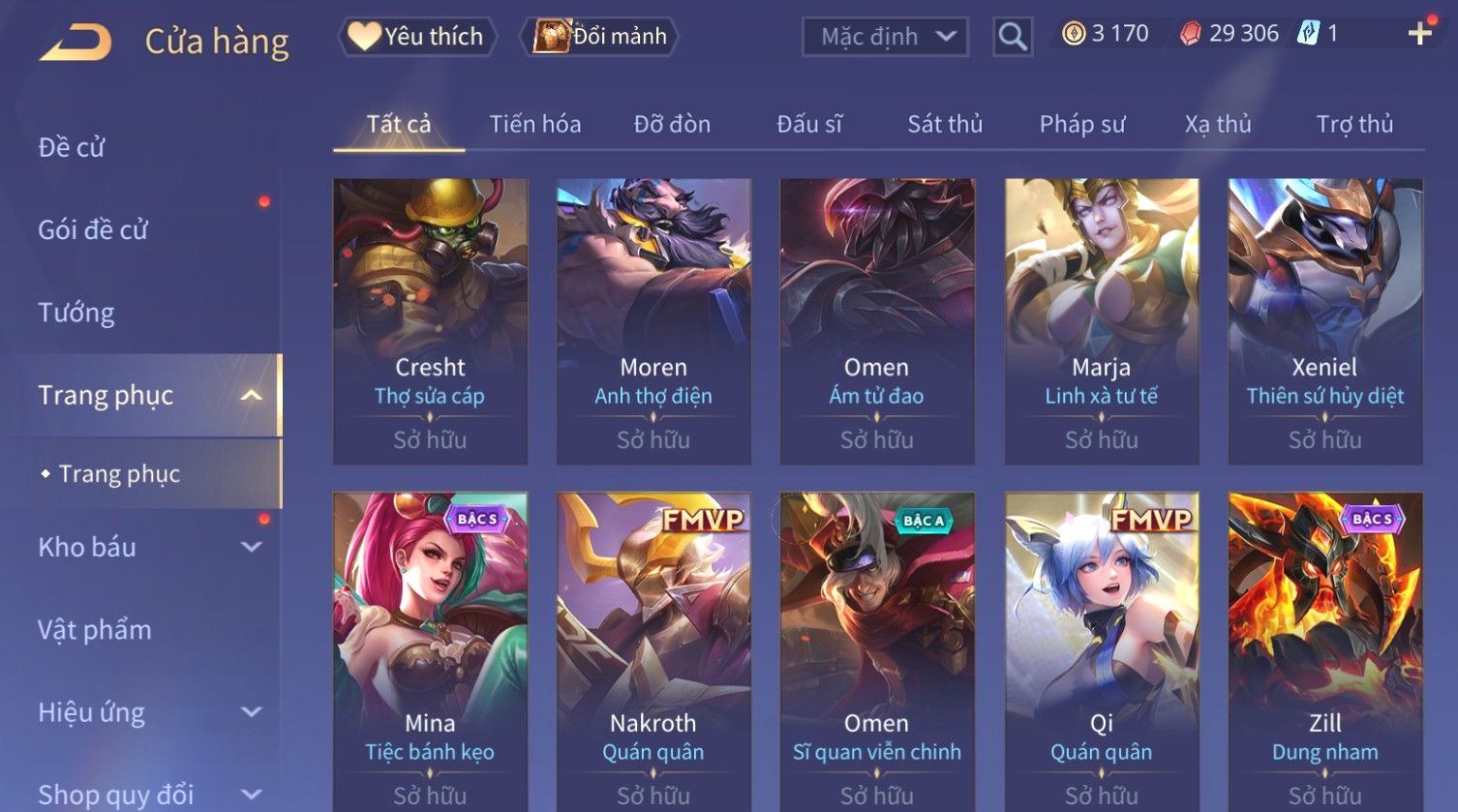Click the blue ticket currency icon
1458x812 pixels.
1308,34
